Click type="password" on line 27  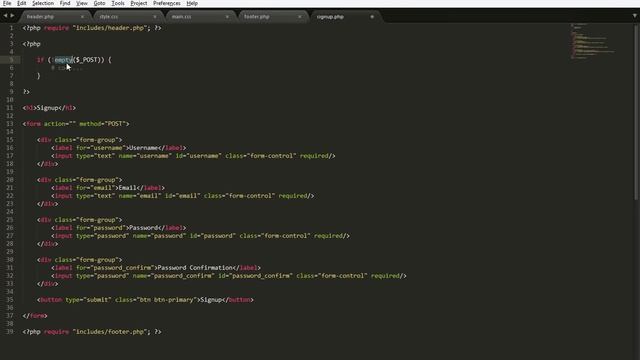[x=102, y=236]
